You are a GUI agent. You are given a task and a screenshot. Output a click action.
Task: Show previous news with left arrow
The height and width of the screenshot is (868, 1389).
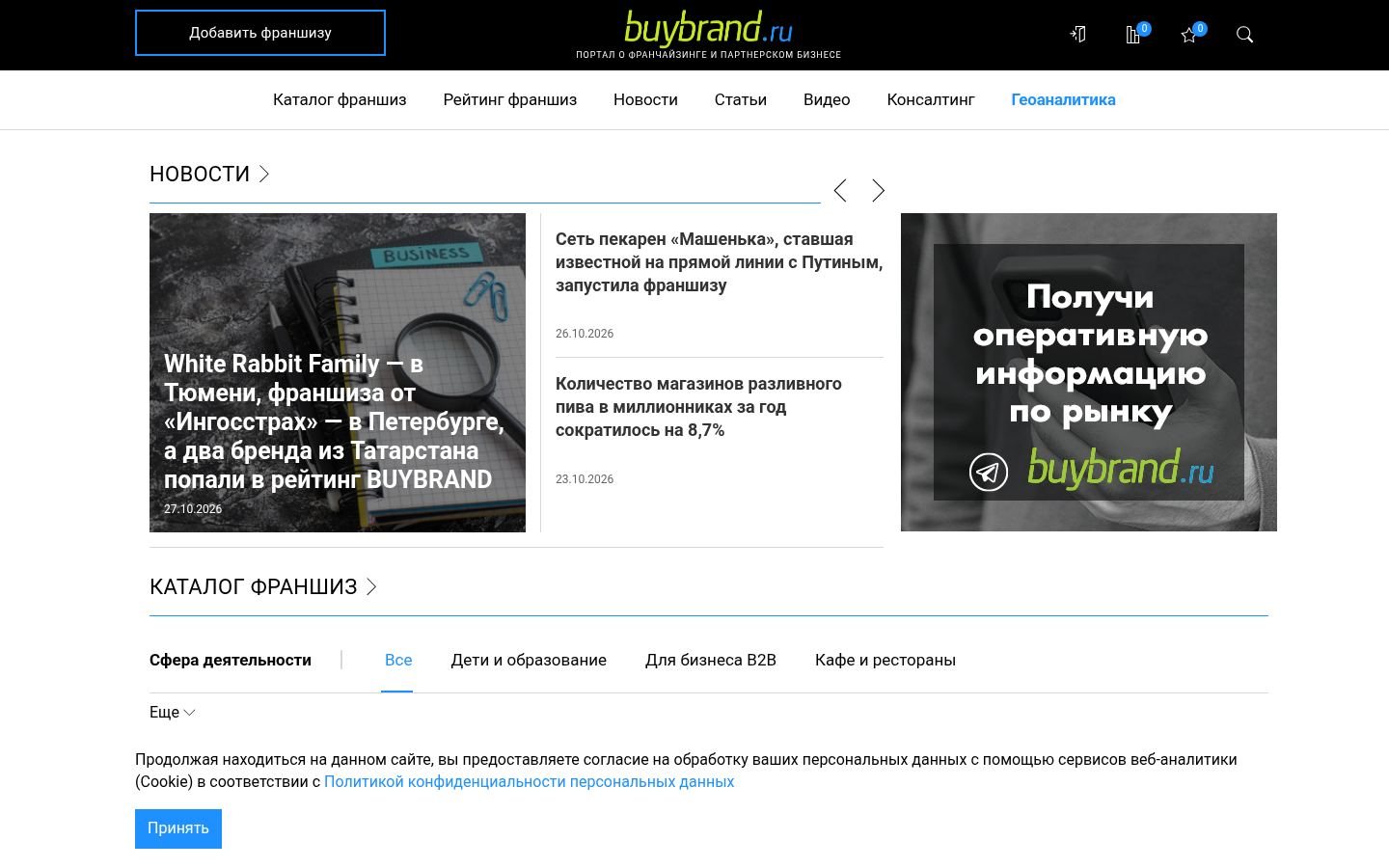pos(840,191)
